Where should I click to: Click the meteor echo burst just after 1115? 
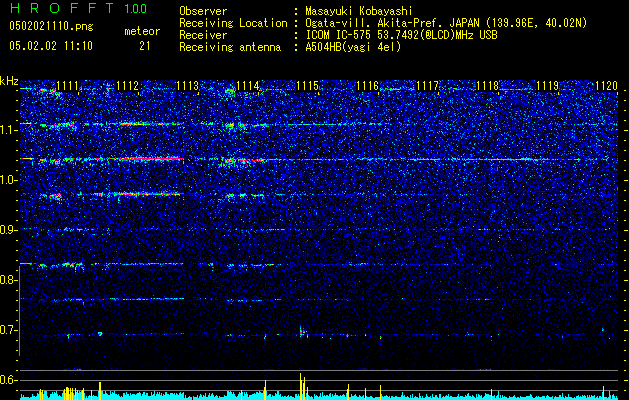pyautogui.click(x=302, y=331)
